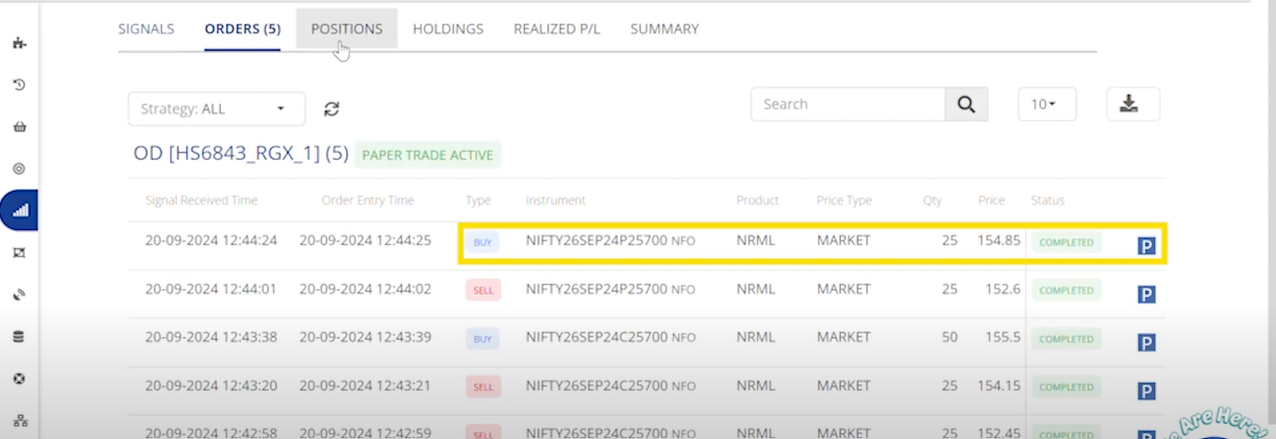Image resolution: width=1276 pixels, height=439 pixels.
Task: Click the shopping basket sidebar icon
Action: click(18, 127)
